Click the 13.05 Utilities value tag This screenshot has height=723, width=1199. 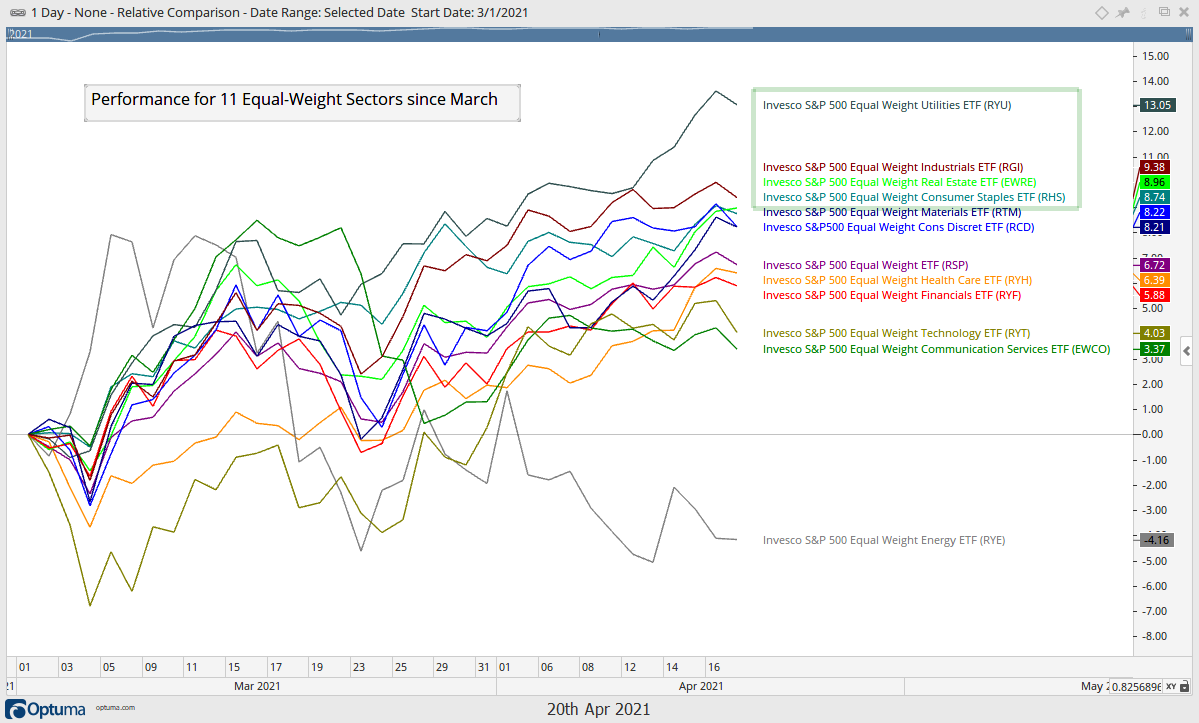(x=1156, y=105)
